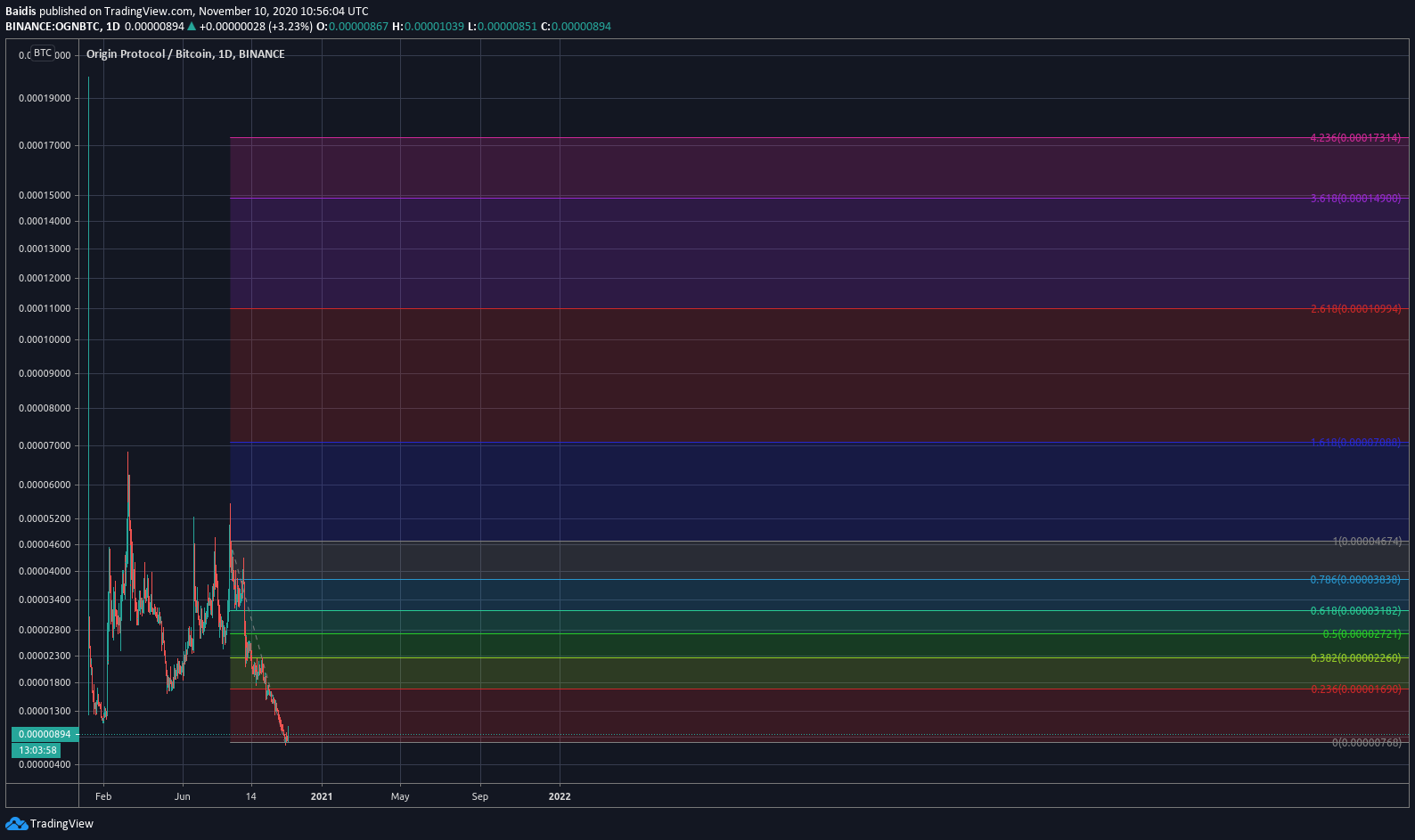Click the 0.00010000 price axis label

[x=45, y=339]
